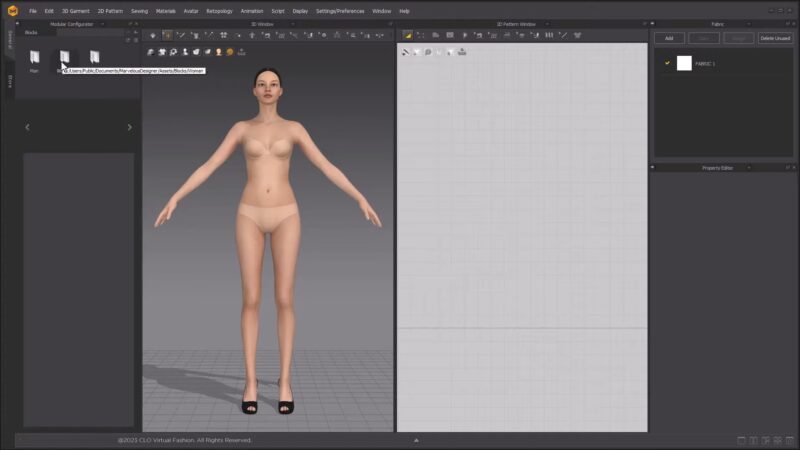Screen dimensions: 800x450
Task: Open the 2D Pattern menu
Action: pyautogui.click(x=110, y=11)
